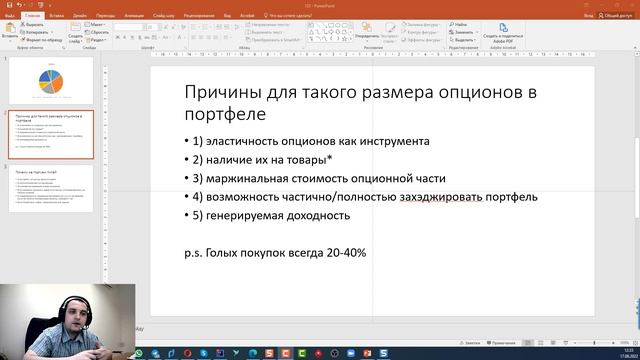640x360 pixels.
Task: Click the slide title 'Причины для такого размера'
Action: click(360, 102)
